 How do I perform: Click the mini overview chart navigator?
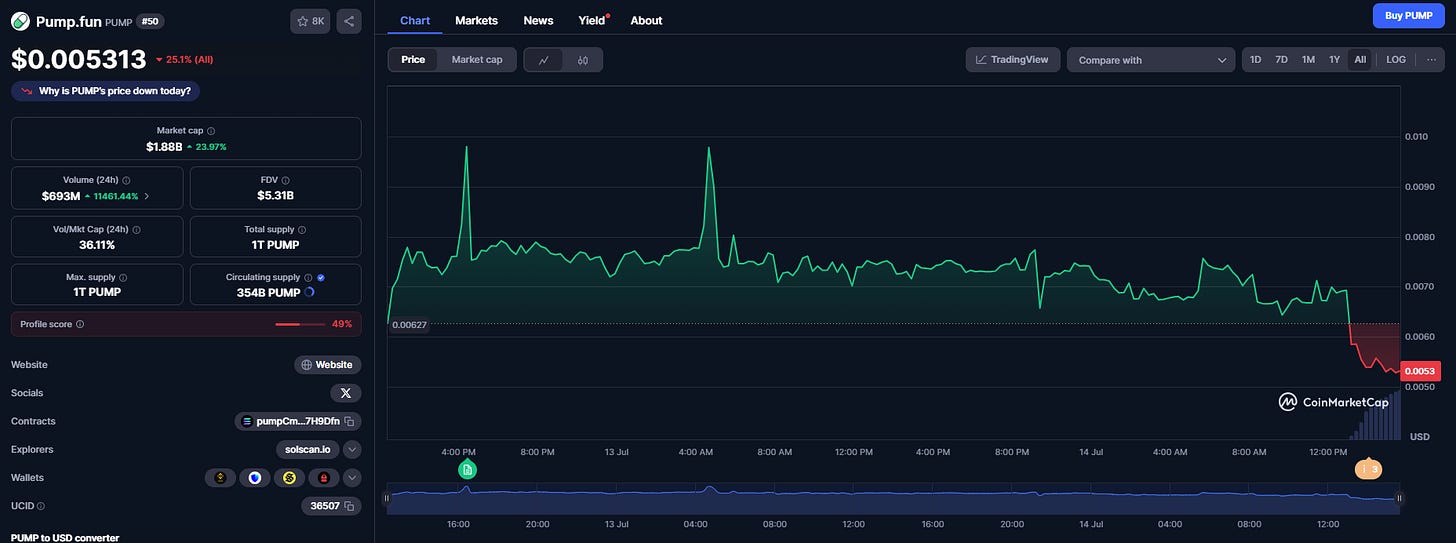click(x=893, y=498)
